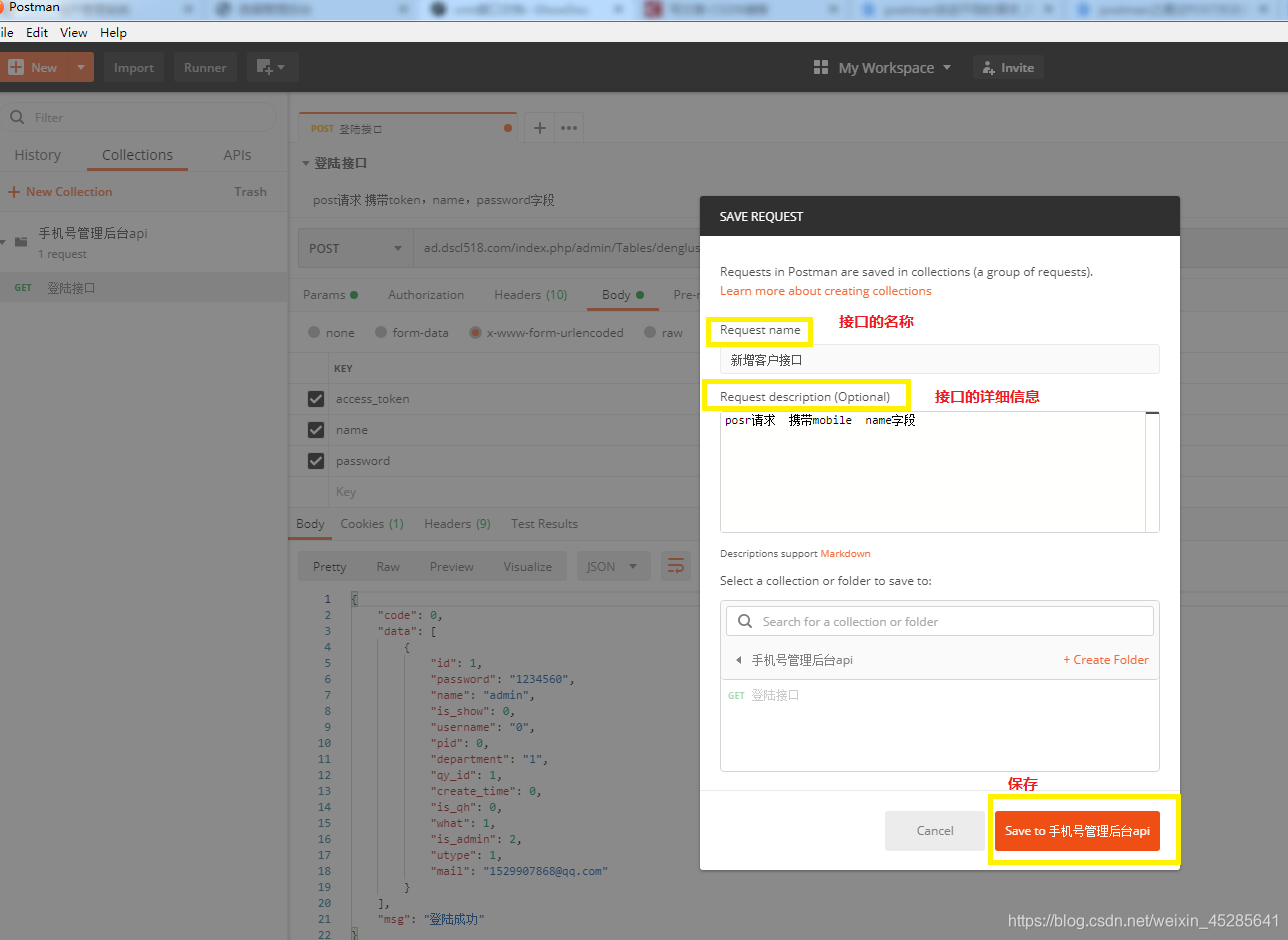
Task: Open the new window dropdown icon in toolbar
Action: pos(272,68)
